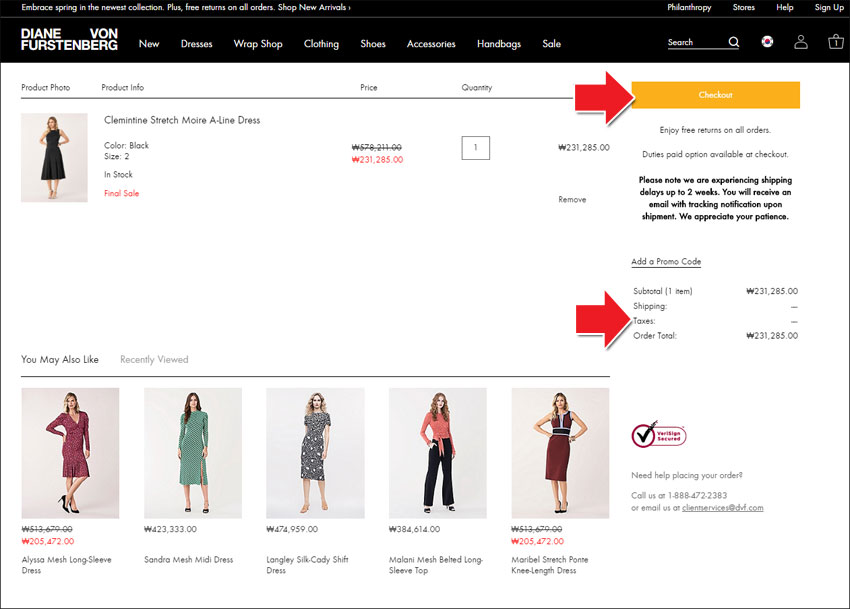Click the Final Sale label
850x609 pixels.
(x=121, y=194)
